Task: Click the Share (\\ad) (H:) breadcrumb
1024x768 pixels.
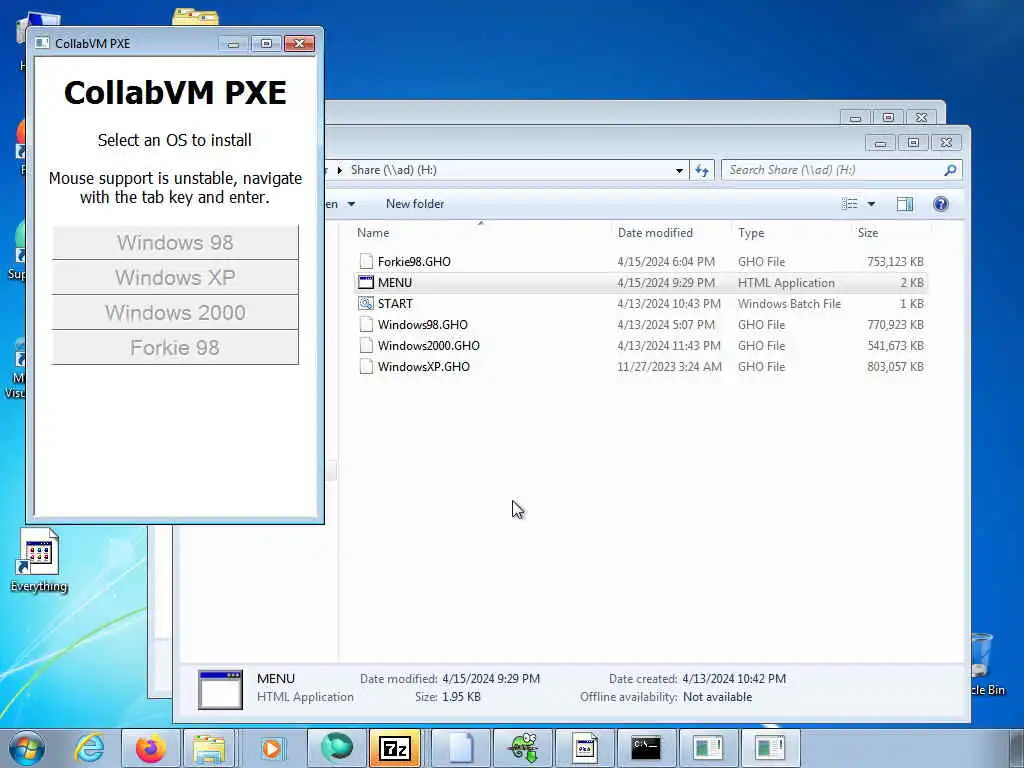Action: click(x=393, y=170)
